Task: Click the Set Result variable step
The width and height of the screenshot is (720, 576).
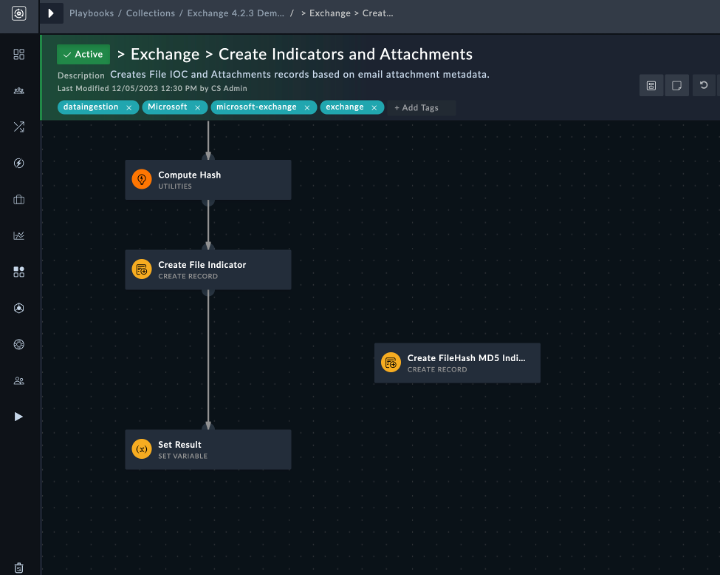Action: [208, 450]
